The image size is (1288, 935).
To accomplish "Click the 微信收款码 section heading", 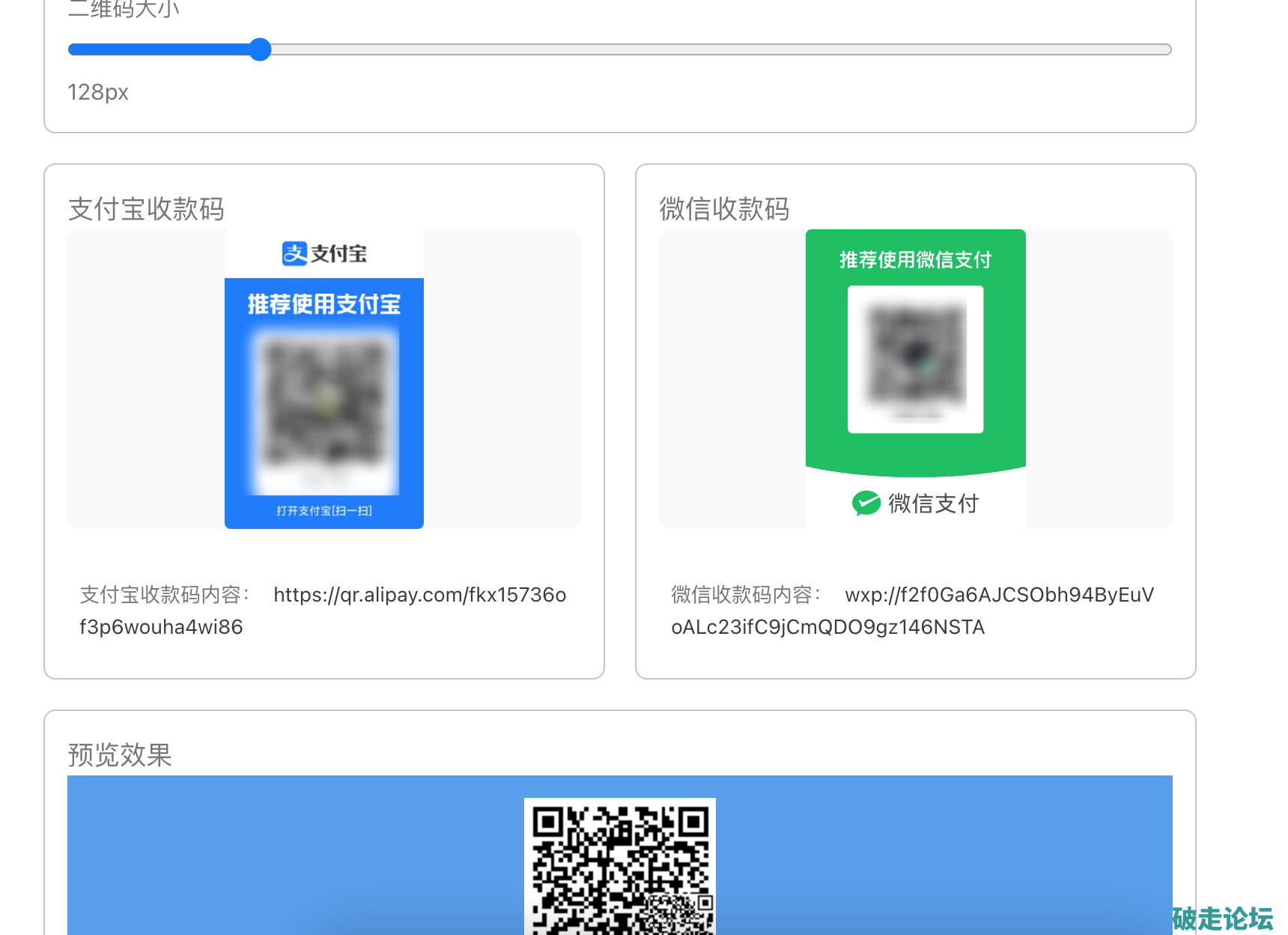I will tap(724, 209).
